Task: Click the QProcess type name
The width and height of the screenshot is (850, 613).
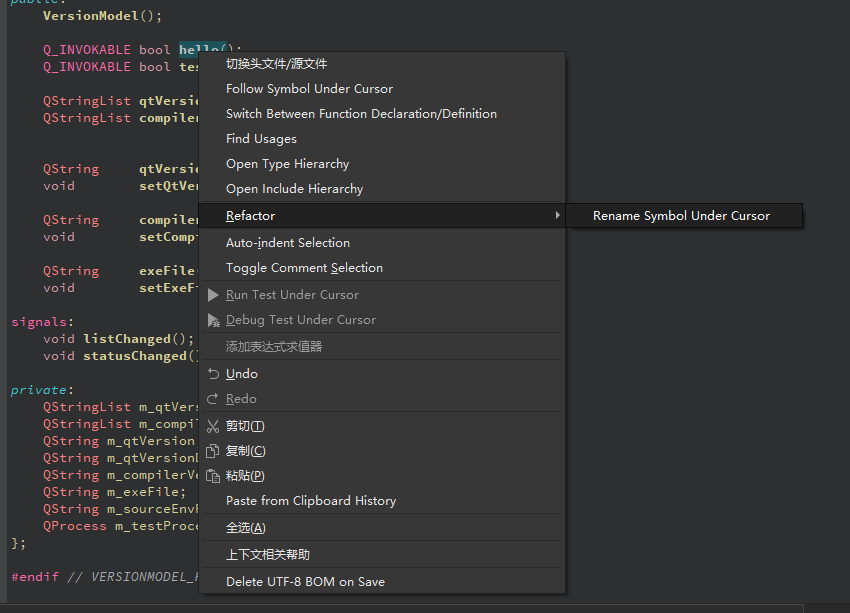Action: [75, 526]
